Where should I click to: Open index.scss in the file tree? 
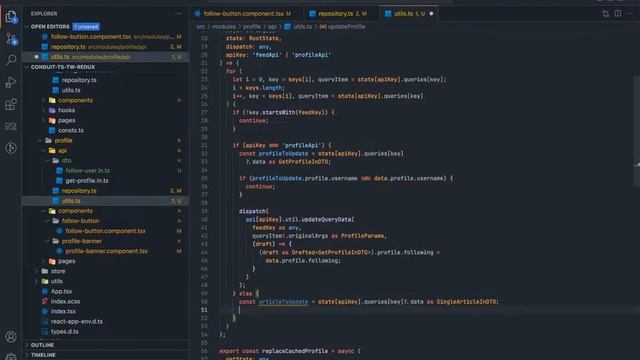pyautogui.click(x=105, y=301)
